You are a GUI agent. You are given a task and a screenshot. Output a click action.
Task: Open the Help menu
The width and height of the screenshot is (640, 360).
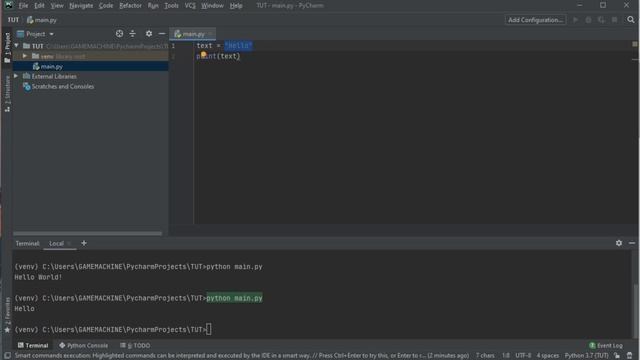point(236,6)
